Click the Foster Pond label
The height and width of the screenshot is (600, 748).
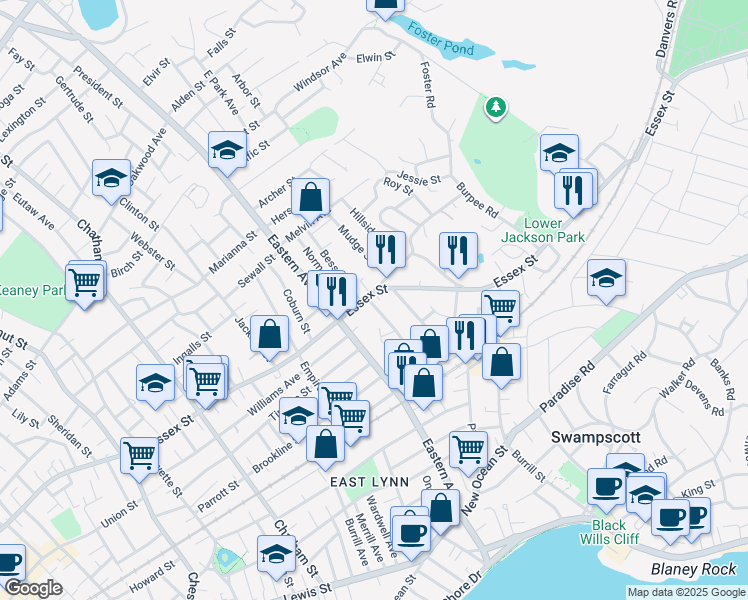(x=441, y=40)
